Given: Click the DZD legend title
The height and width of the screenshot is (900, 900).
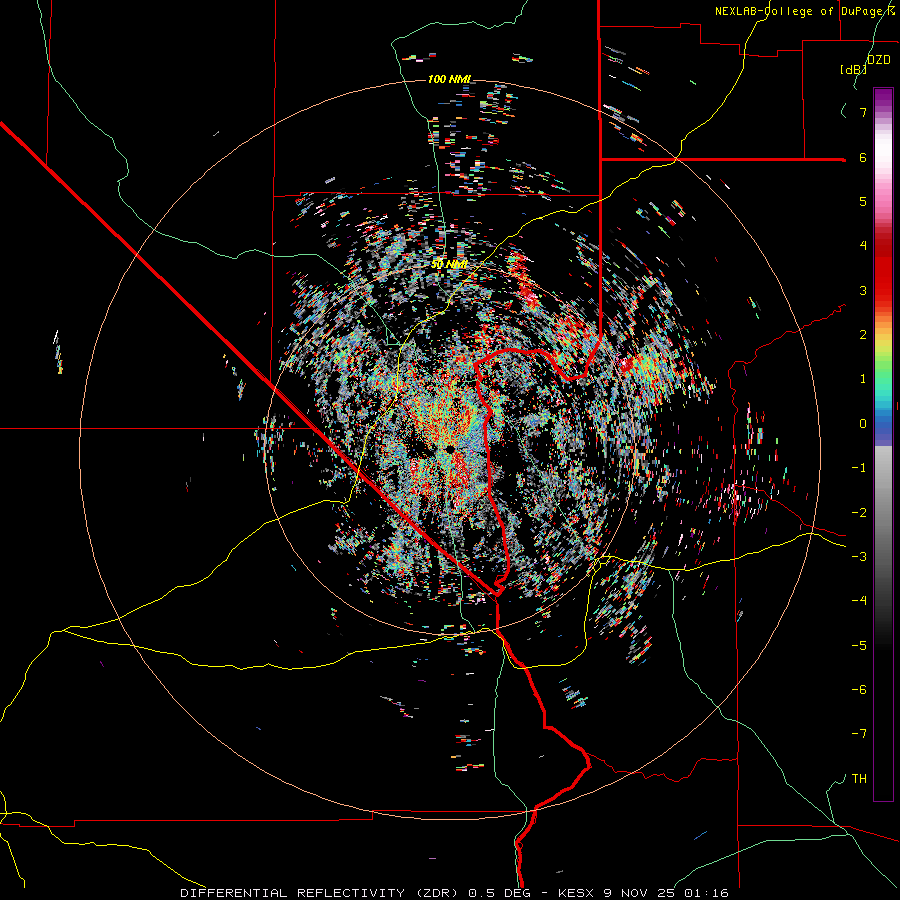Looking at the screenshot, I should pyautogui.click(x=879, y=60).
